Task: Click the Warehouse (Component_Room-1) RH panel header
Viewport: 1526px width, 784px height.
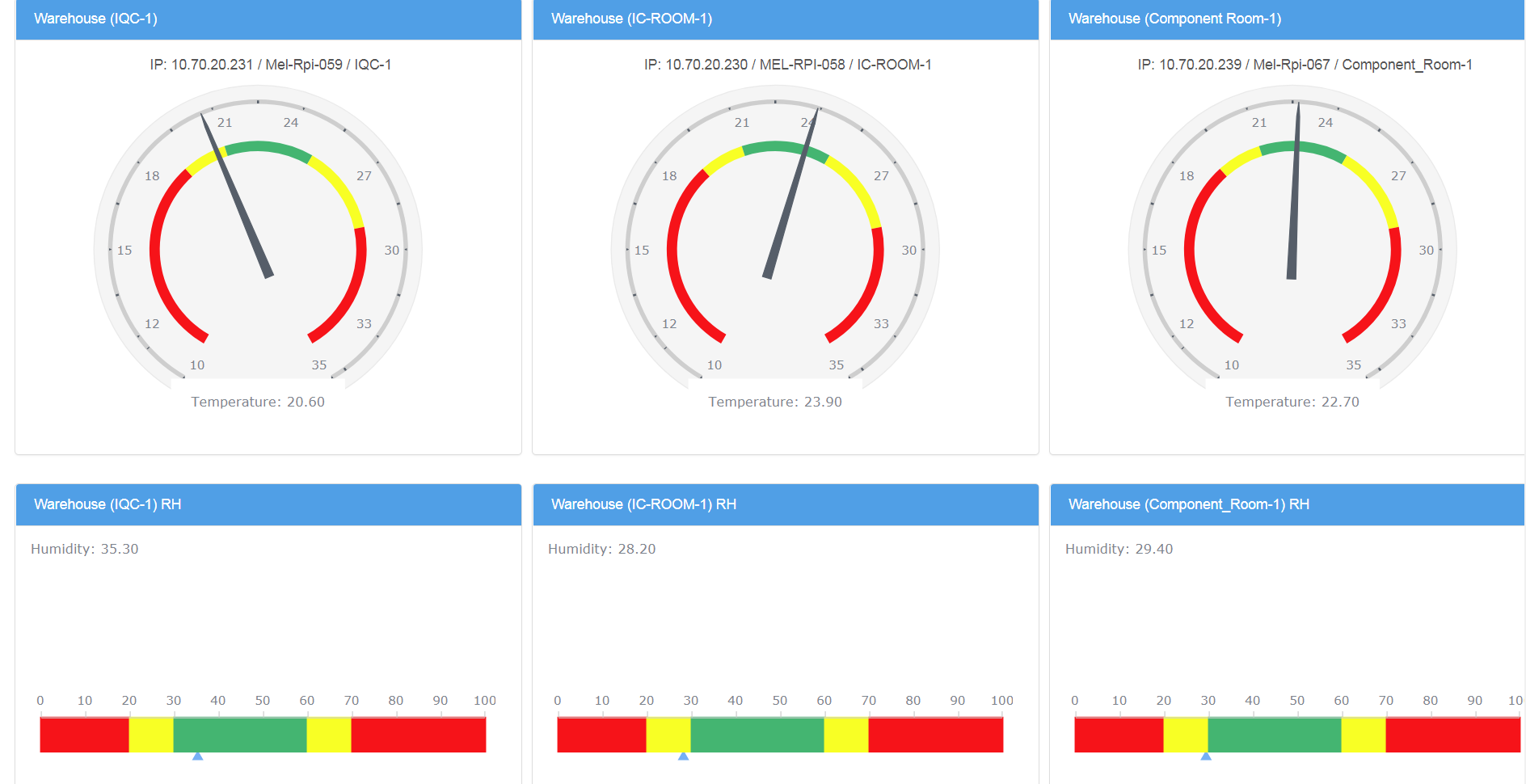Action: point(1288,504)
